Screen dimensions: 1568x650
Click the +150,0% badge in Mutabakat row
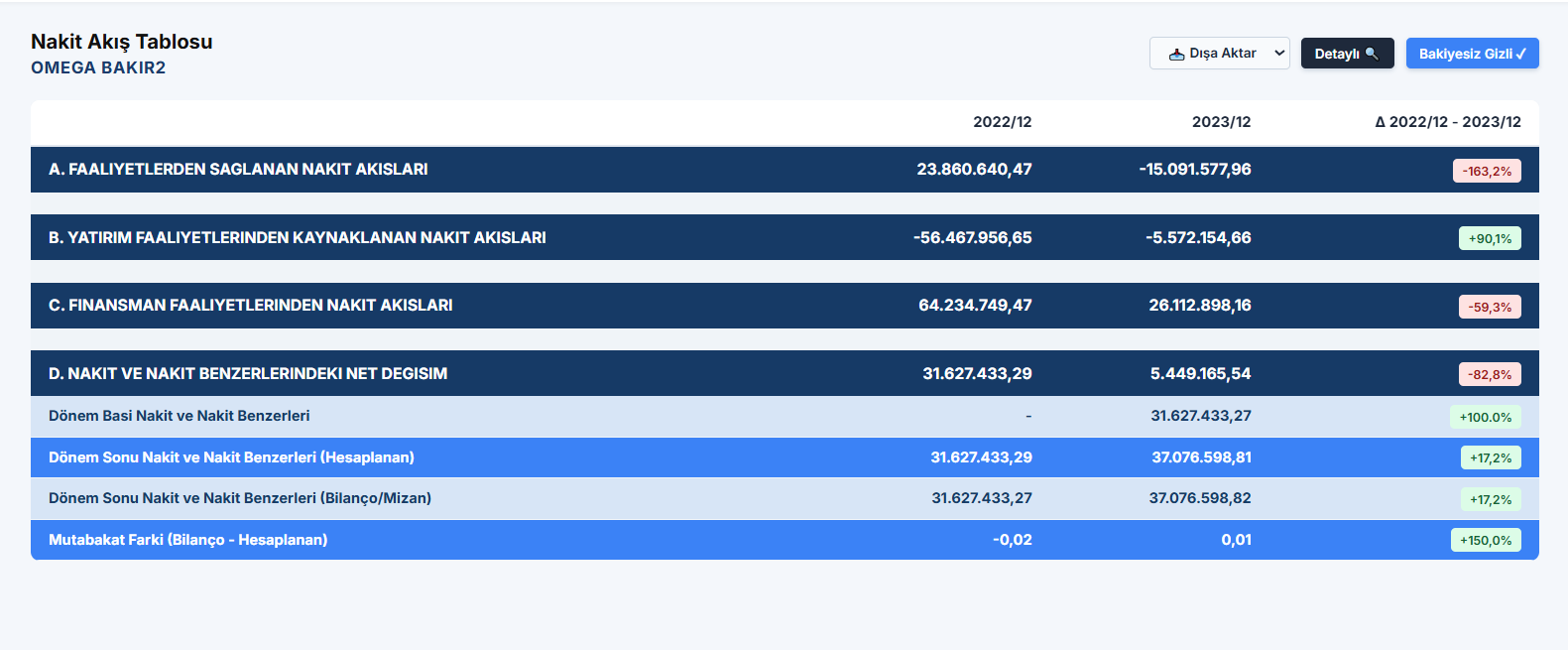click(1485, 540)
